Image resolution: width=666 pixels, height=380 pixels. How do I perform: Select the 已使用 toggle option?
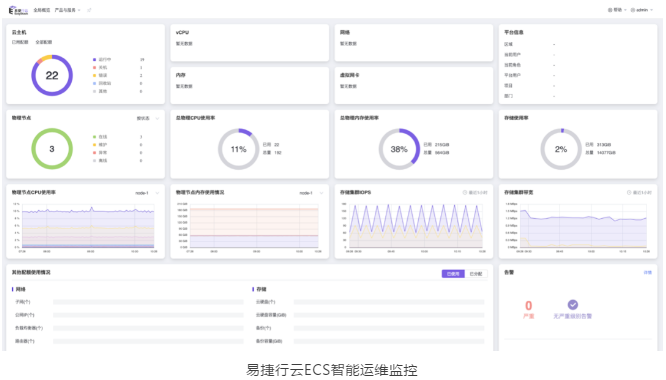click(453, 274)
